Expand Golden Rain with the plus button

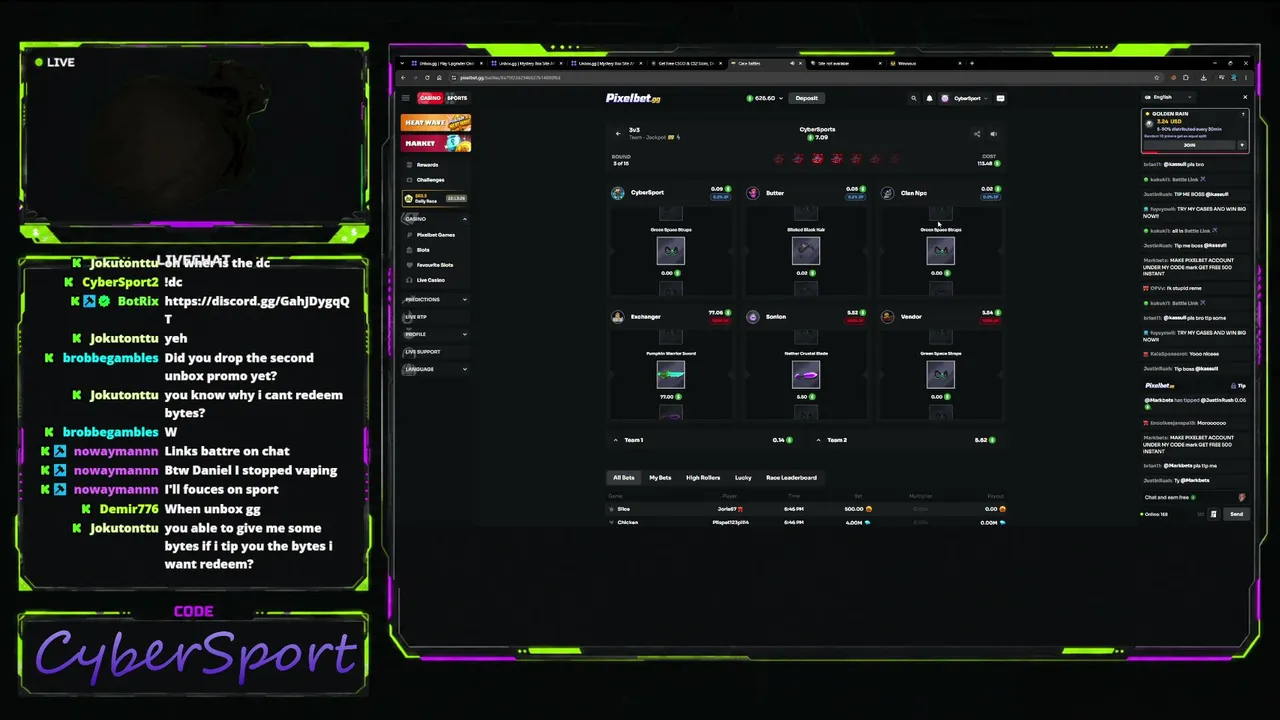pos(1242,145)
